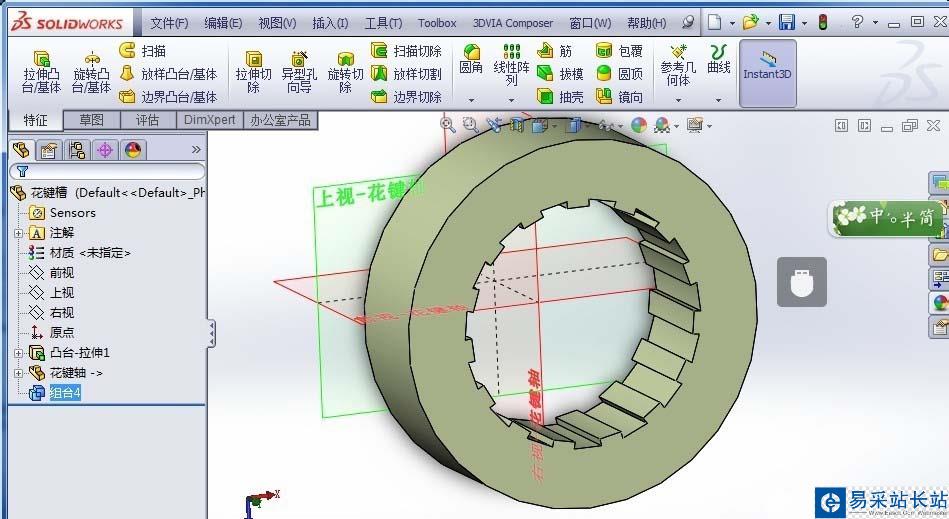Choose Boundary Boss/Base (边界凸台/基体)

tap(168, 97)
